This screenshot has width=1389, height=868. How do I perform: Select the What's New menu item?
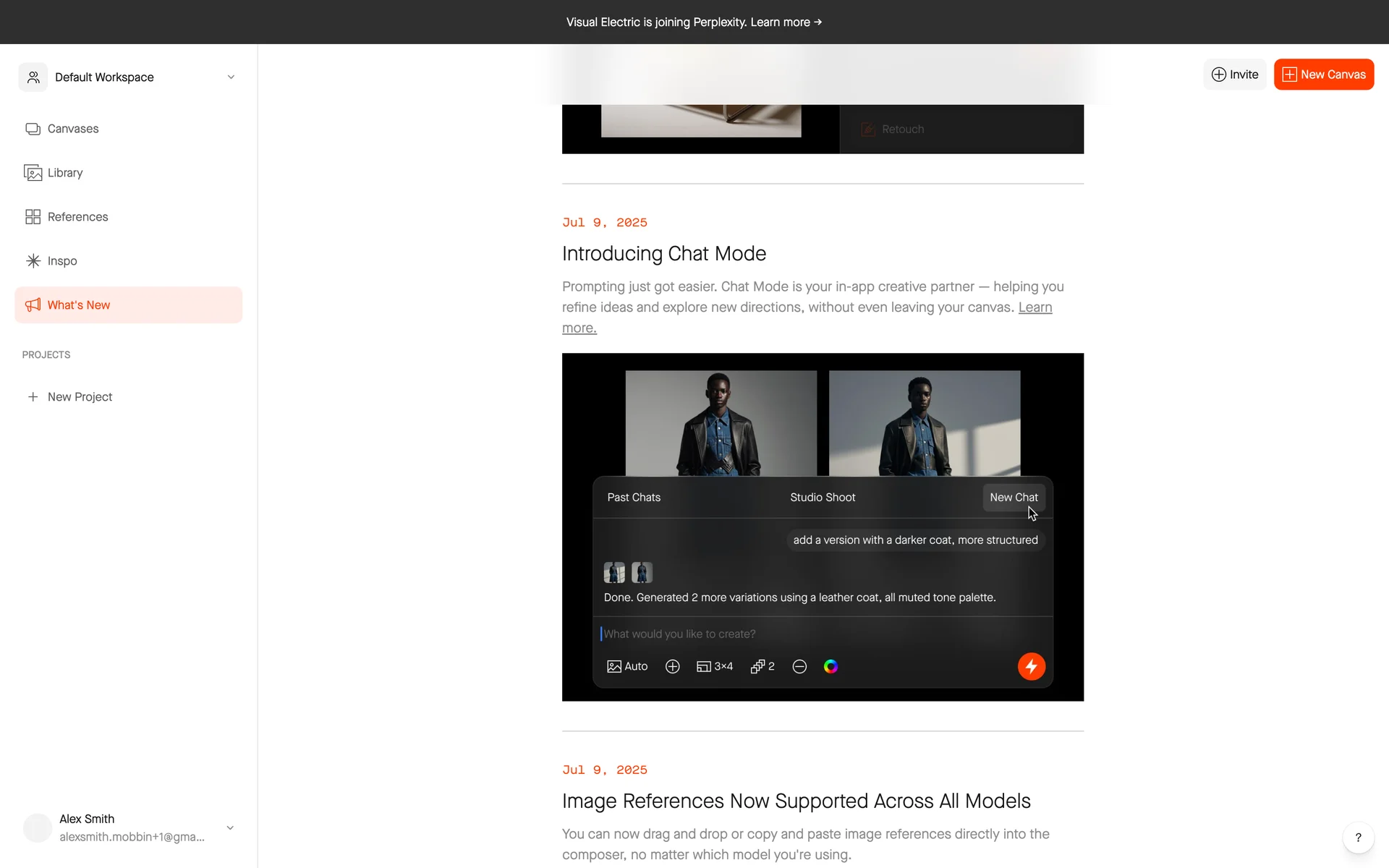pyautogui.click(x=78, y=305)
